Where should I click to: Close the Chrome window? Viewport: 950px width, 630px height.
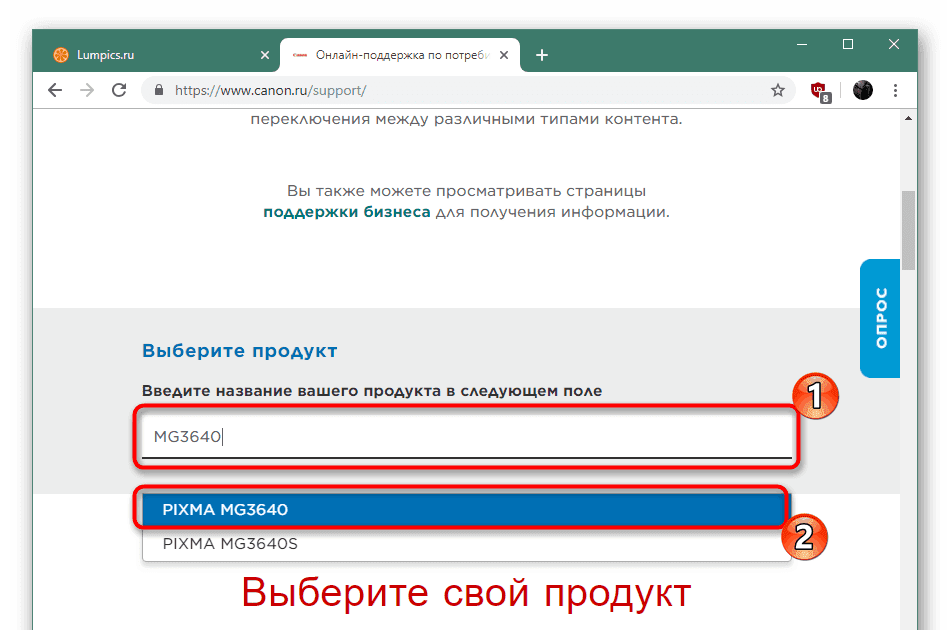click(x=894, y=44)
